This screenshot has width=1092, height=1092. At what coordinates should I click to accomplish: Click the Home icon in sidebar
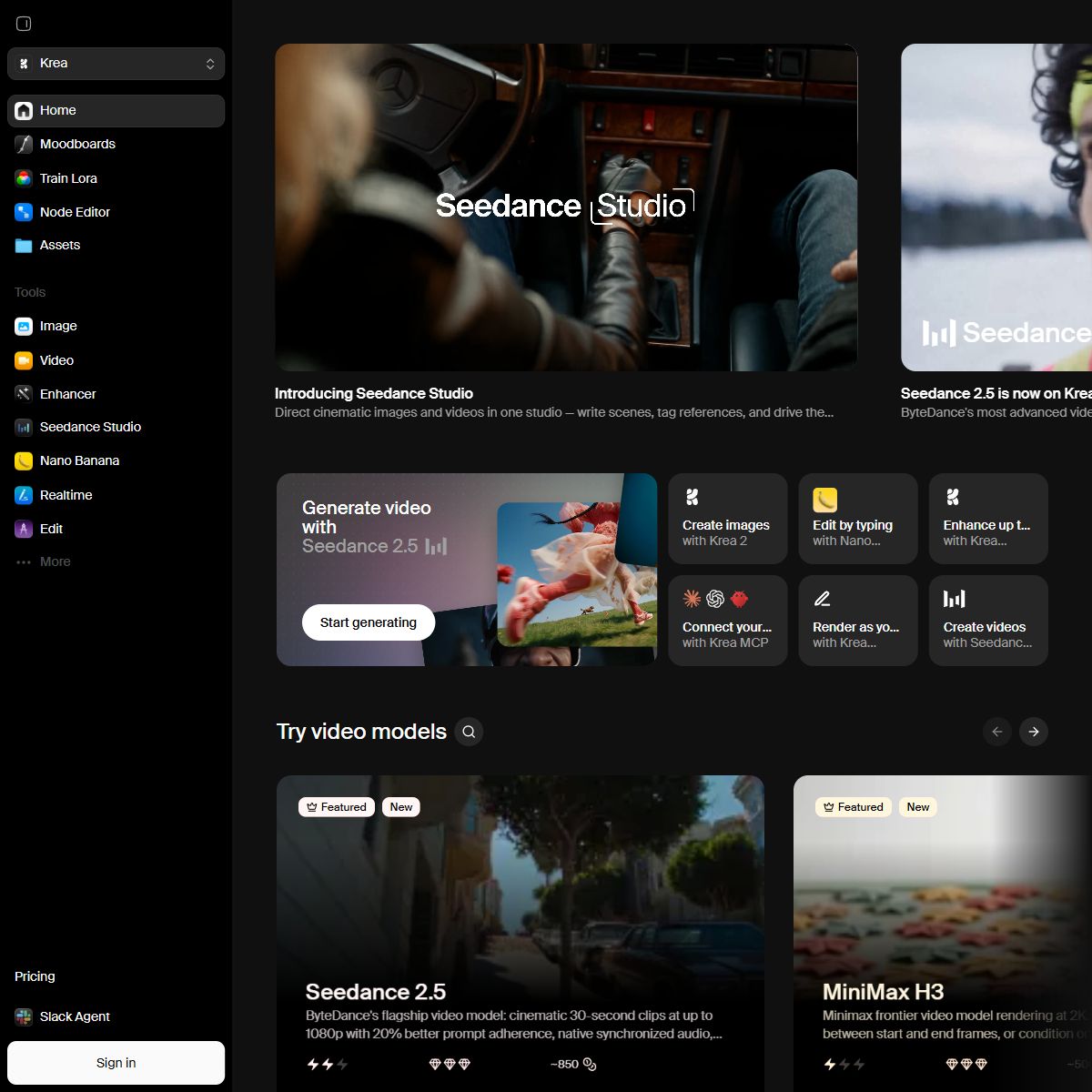tap(24, 111)
